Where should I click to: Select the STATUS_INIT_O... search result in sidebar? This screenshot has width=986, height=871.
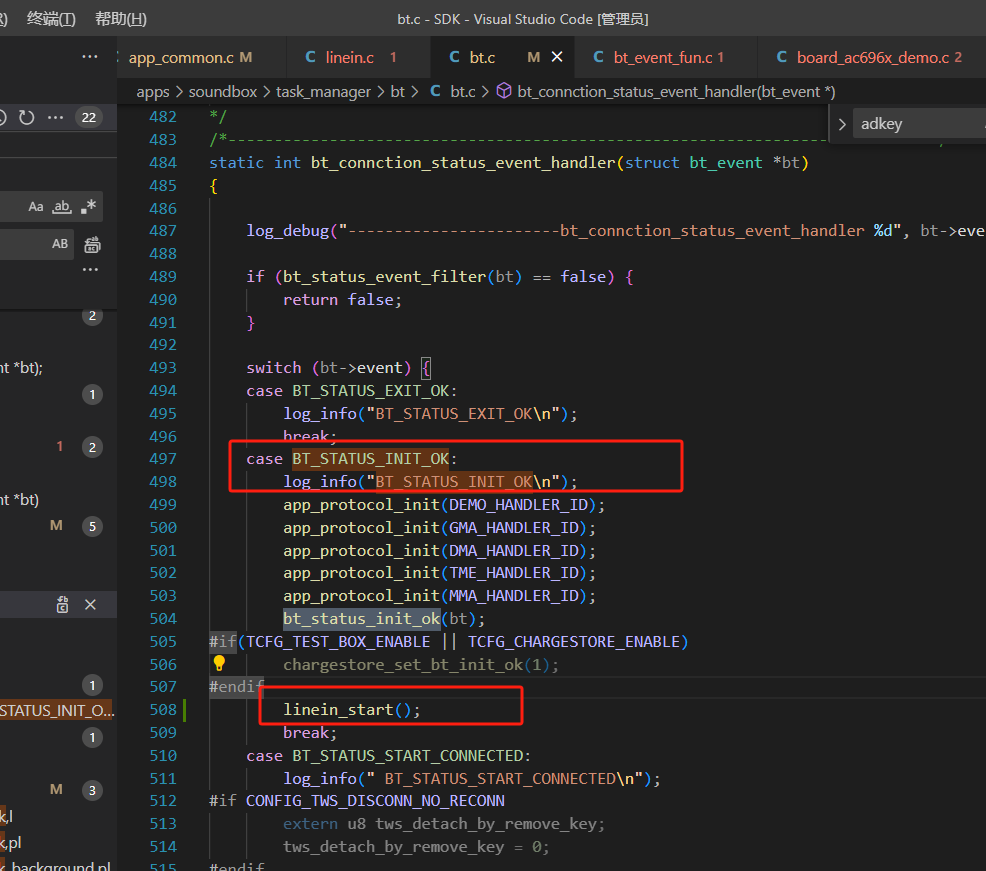57,711
